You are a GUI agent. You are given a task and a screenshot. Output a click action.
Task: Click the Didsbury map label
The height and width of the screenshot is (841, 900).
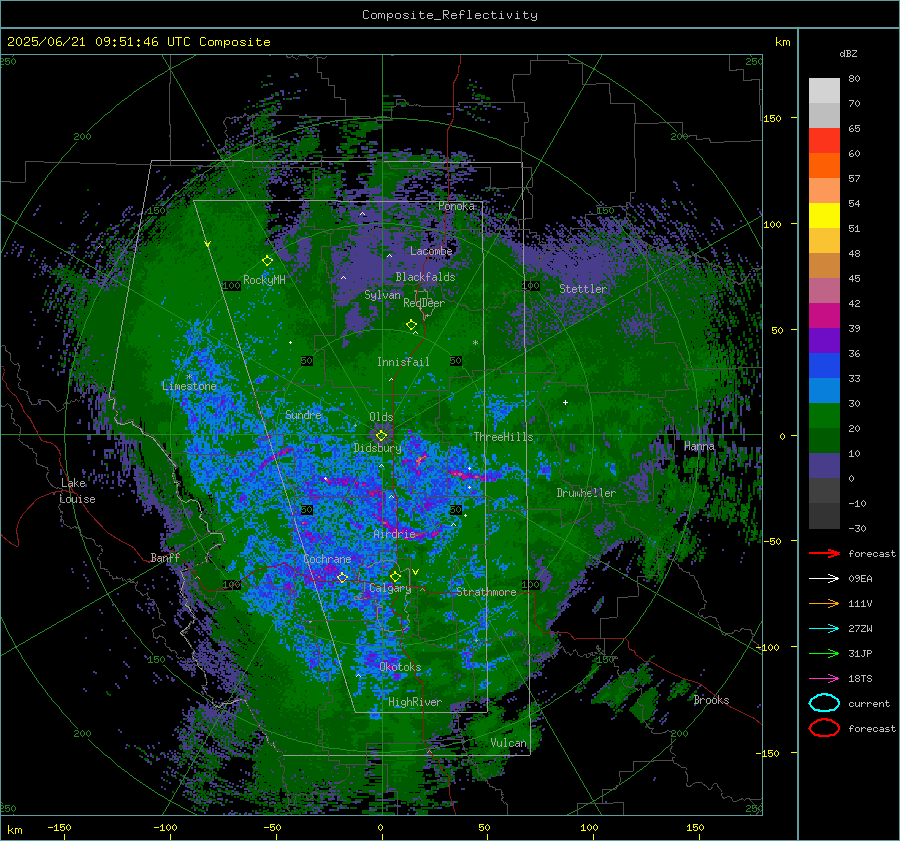pos(377,448)
